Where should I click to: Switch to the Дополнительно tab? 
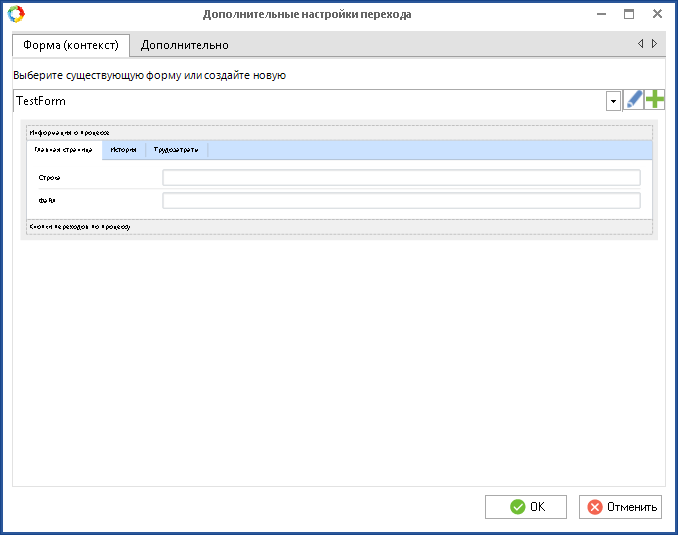[x=184, y=45]
